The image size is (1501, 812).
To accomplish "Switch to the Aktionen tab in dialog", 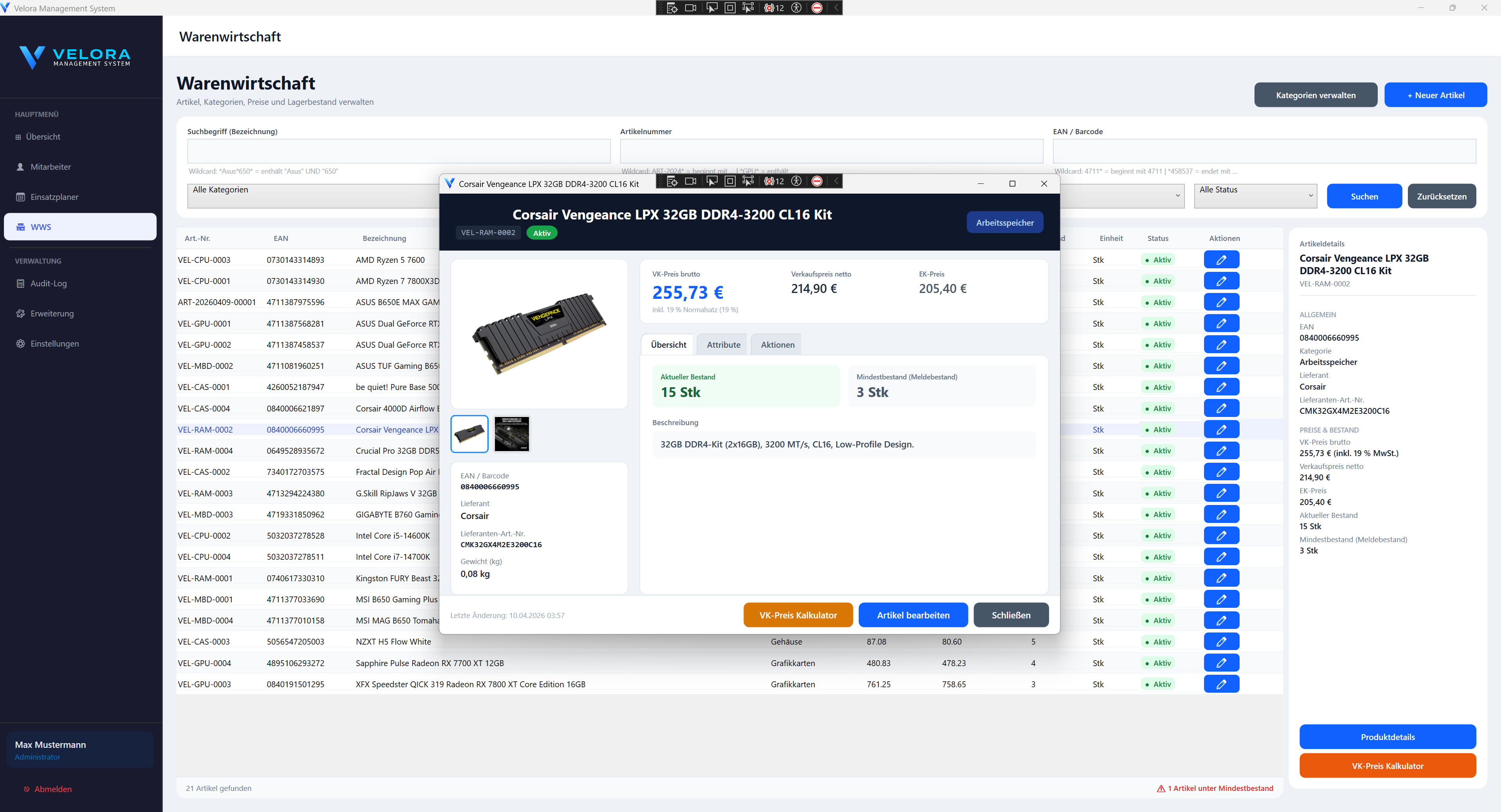I will [777, 345].
